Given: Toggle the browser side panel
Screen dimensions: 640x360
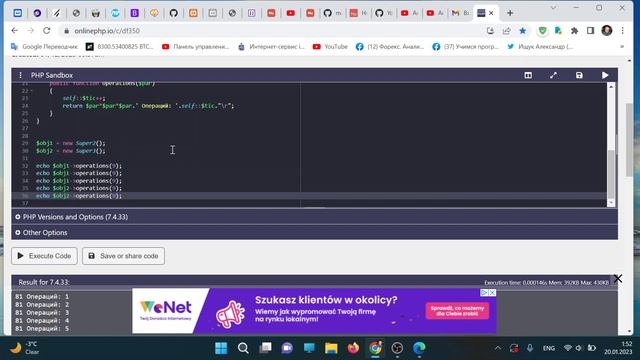Looking at the screenshot, I should click(x=590, y=31).
